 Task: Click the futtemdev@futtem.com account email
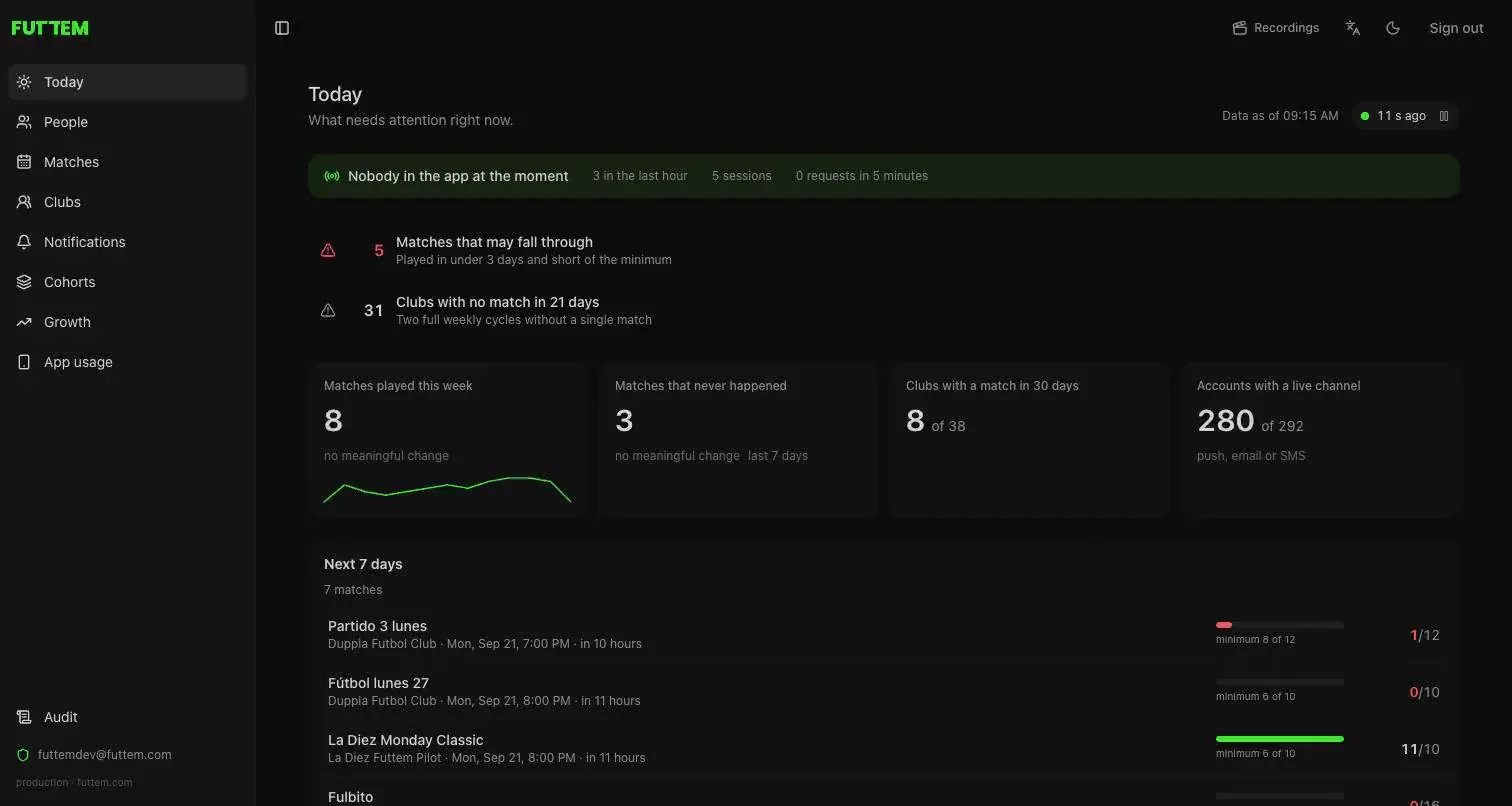tap(105, 755)
